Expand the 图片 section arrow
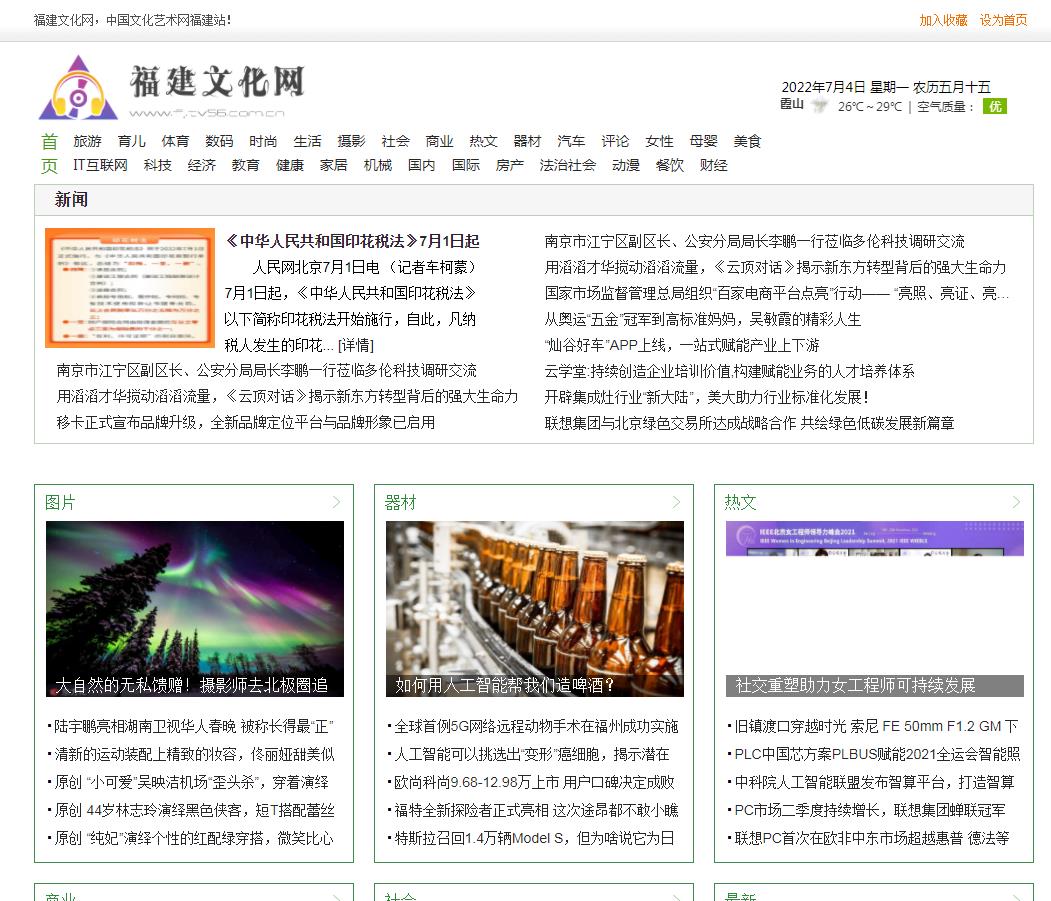 (336, 501)
